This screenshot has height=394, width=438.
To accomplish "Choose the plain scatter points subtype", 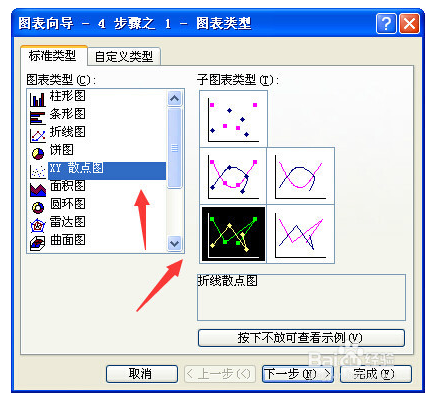I will [233, 119].
